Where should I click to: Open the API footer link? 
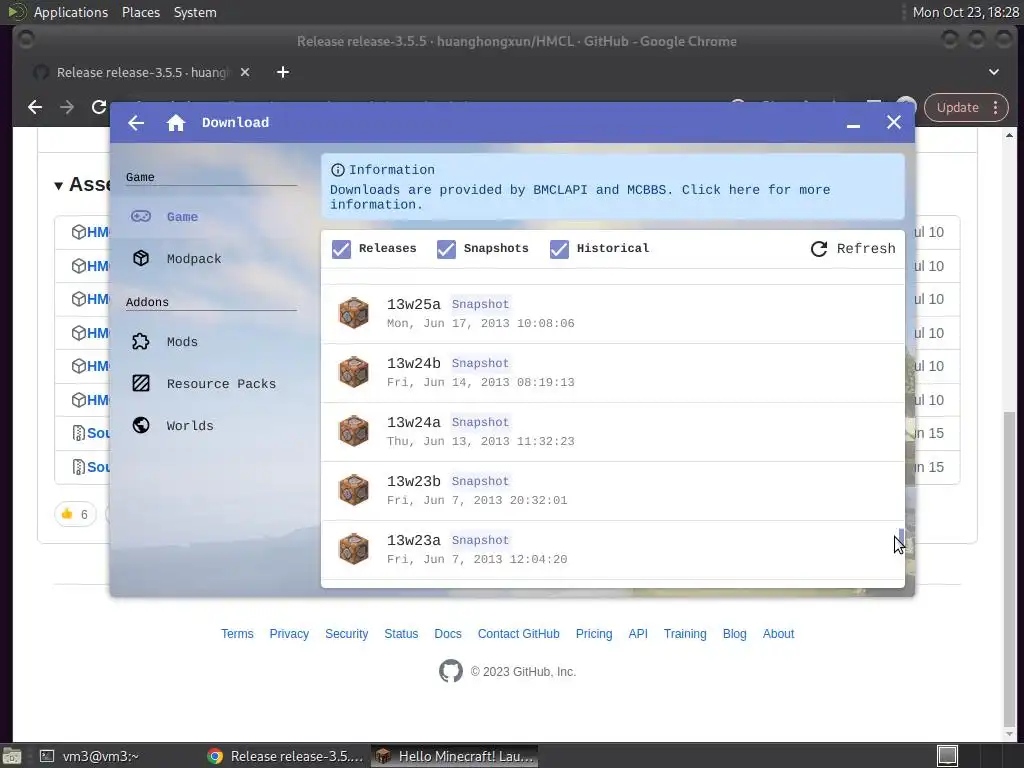(638, 633)
